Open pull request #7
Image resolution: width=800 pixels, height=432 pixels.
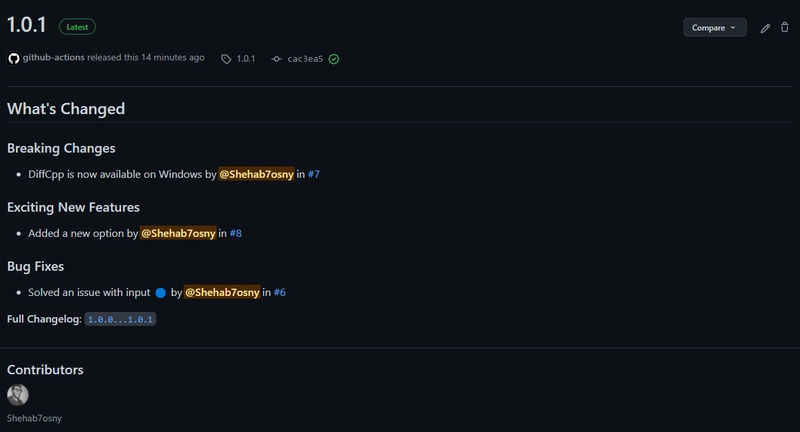[314, 174]
